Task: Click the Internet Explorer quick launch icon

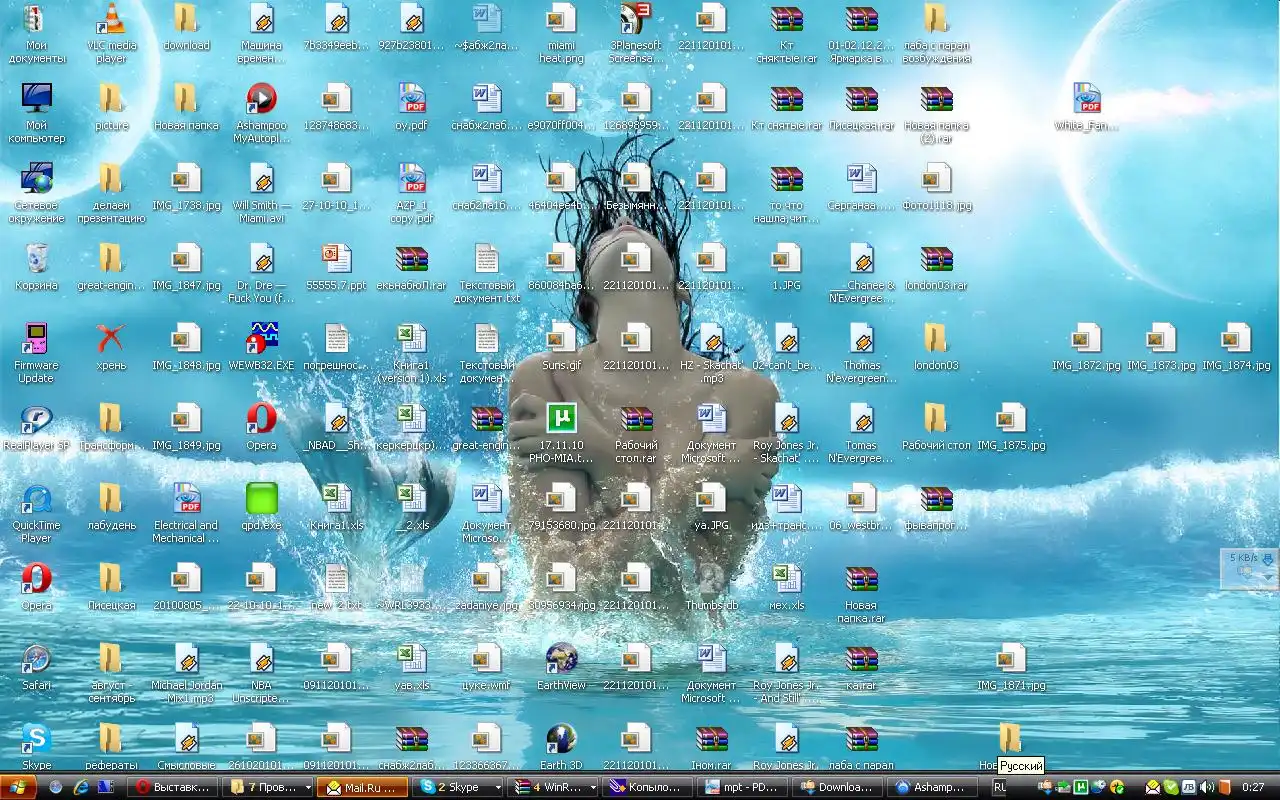Action: [80, 787]
